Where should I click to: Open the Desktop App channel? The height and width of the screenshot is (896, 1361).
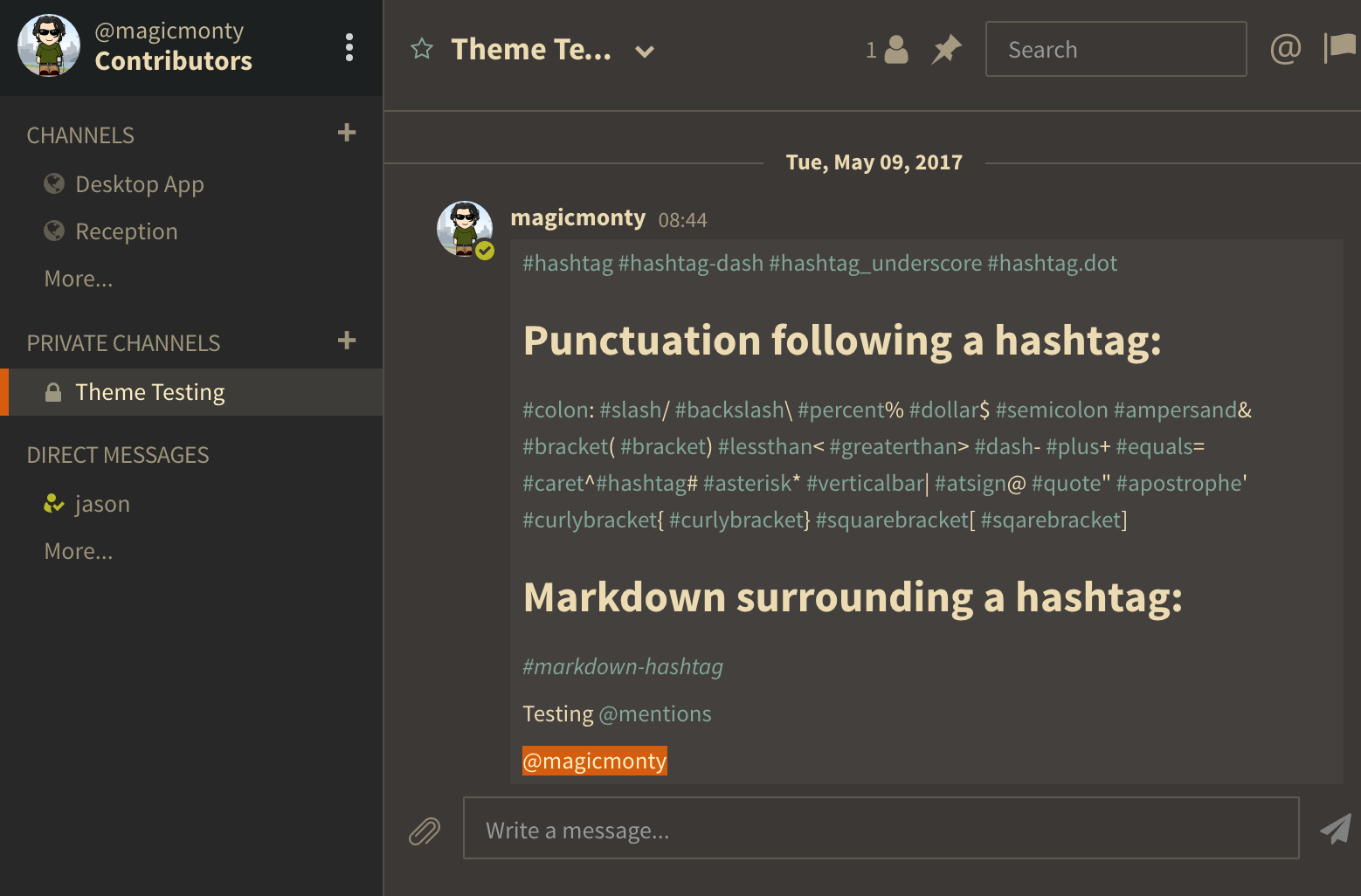coord(139,184)
